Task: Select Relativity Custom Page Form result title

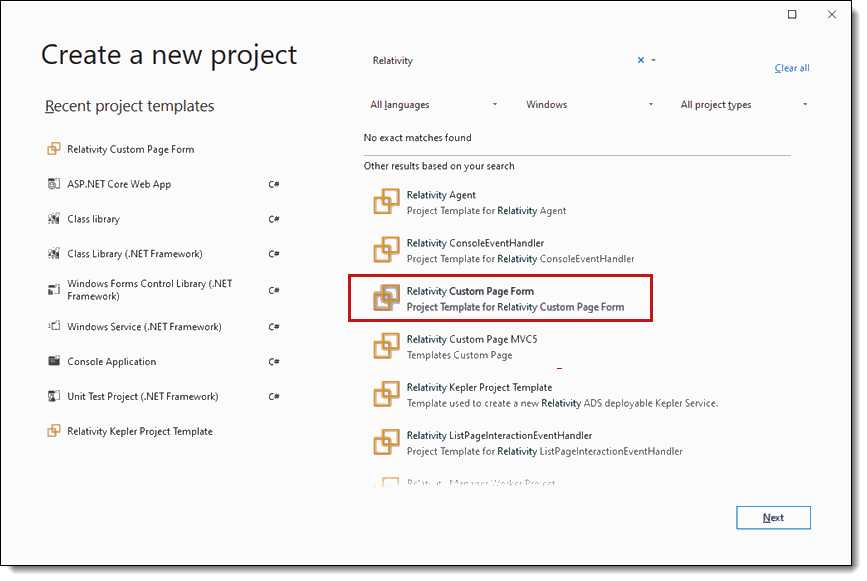Action: pos(471,291)
